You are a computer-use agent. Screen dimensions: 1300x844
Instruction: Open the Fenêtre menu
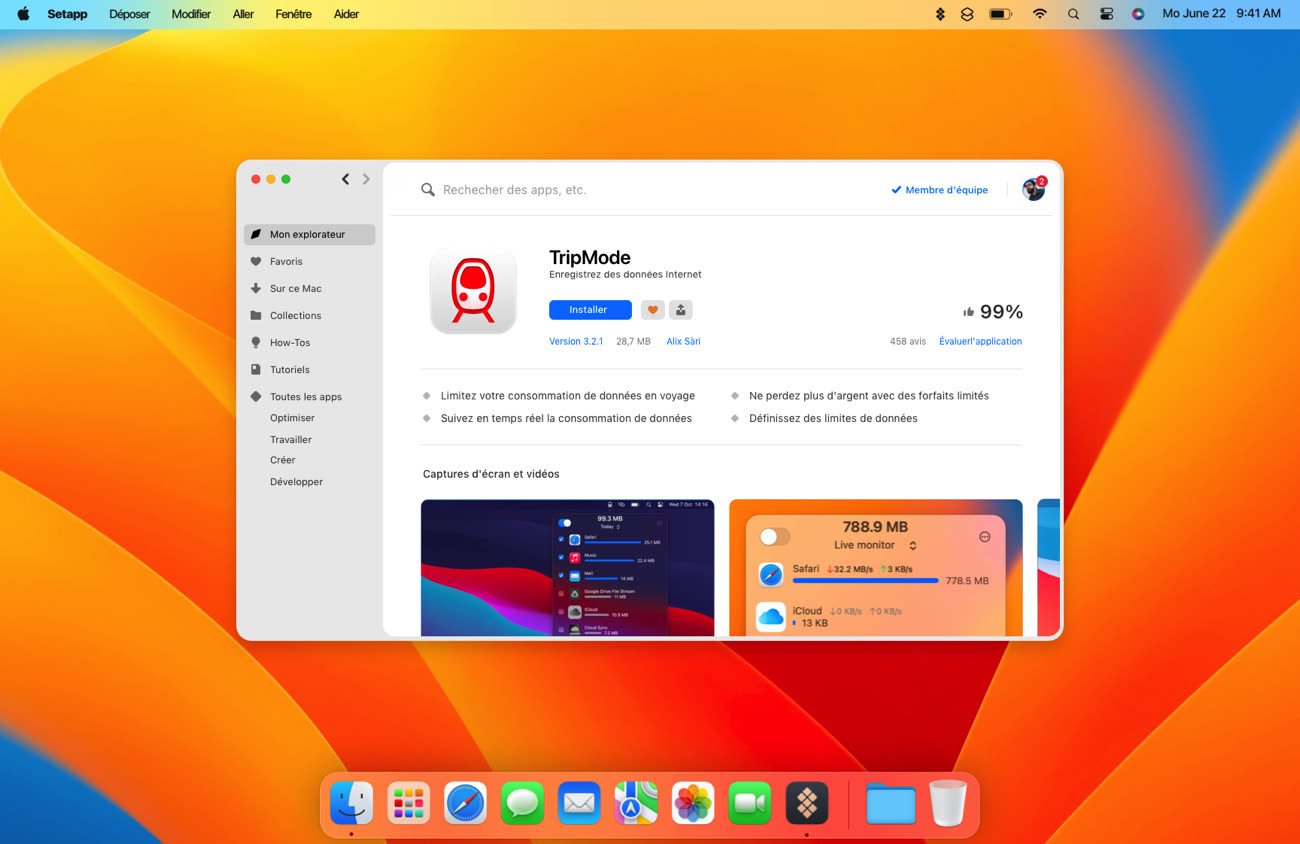point(294,14)
